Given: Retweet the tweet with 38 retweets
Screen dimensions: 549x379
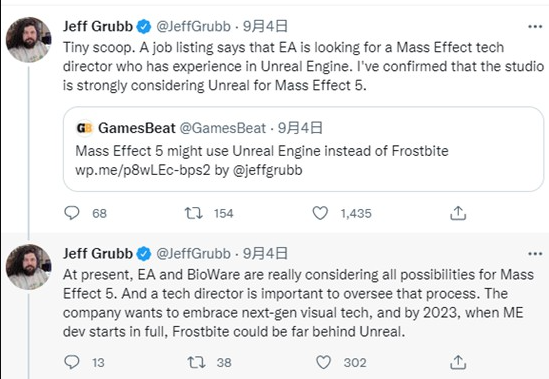Looking at the screenshot, I should point(196,362).
